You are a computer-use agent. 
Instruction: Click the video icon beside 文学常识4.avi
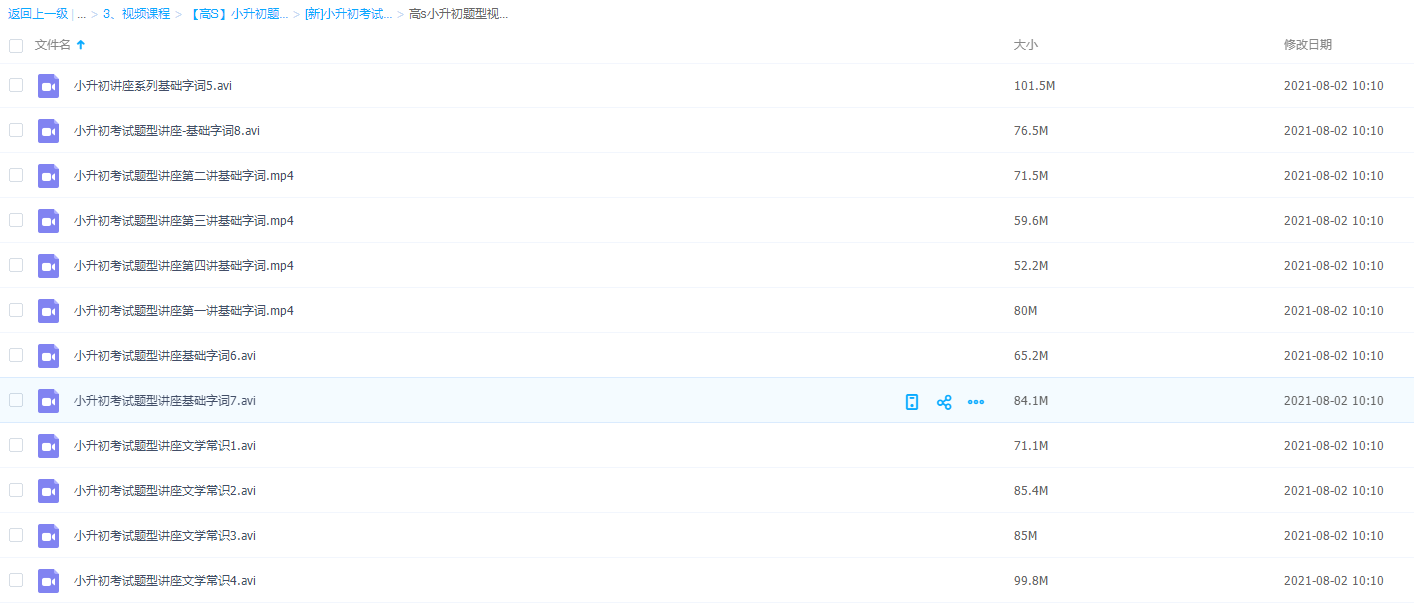49,581
